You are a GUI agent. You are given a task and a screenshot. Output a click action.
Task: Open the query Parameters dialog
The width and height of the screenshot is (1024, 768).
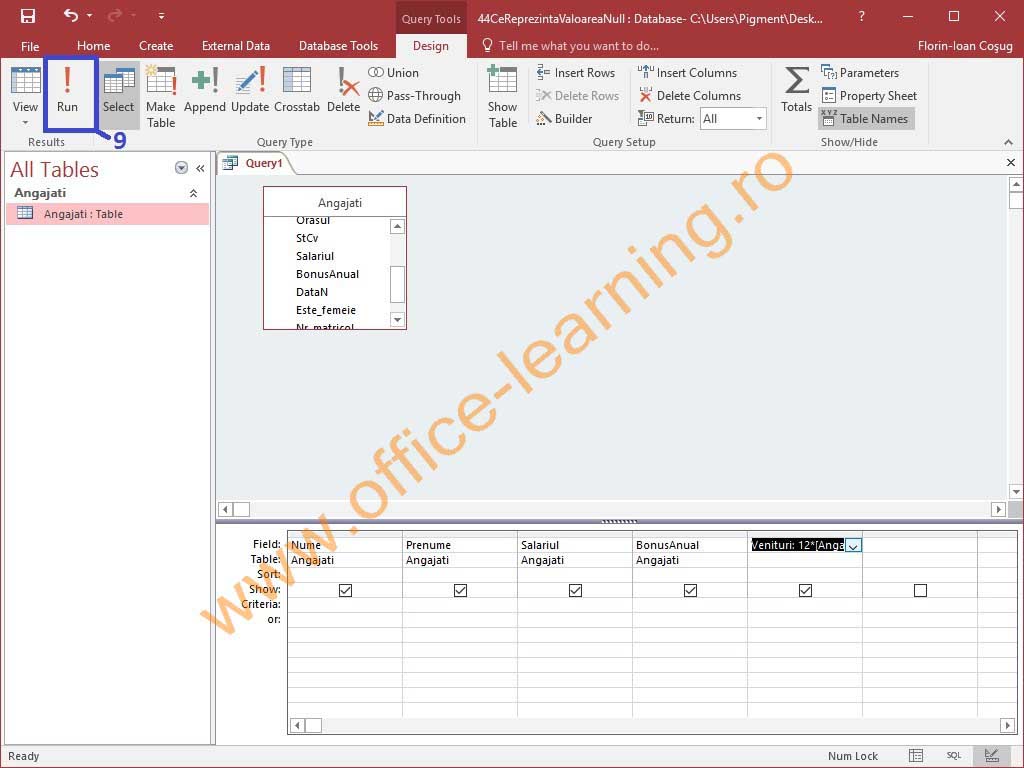[859, 72]
